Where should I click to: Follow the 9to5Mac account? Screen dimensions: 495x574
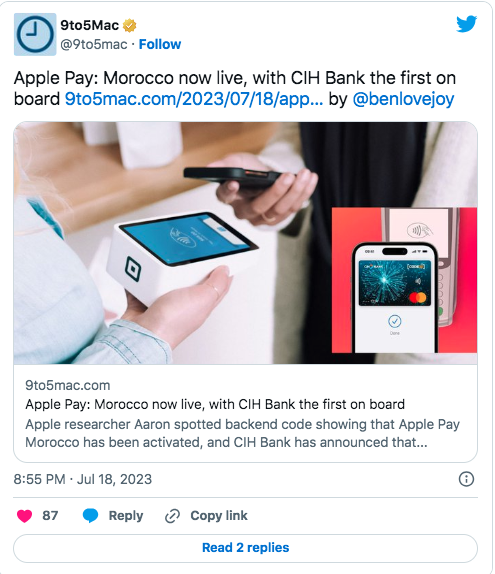[160, 44]
